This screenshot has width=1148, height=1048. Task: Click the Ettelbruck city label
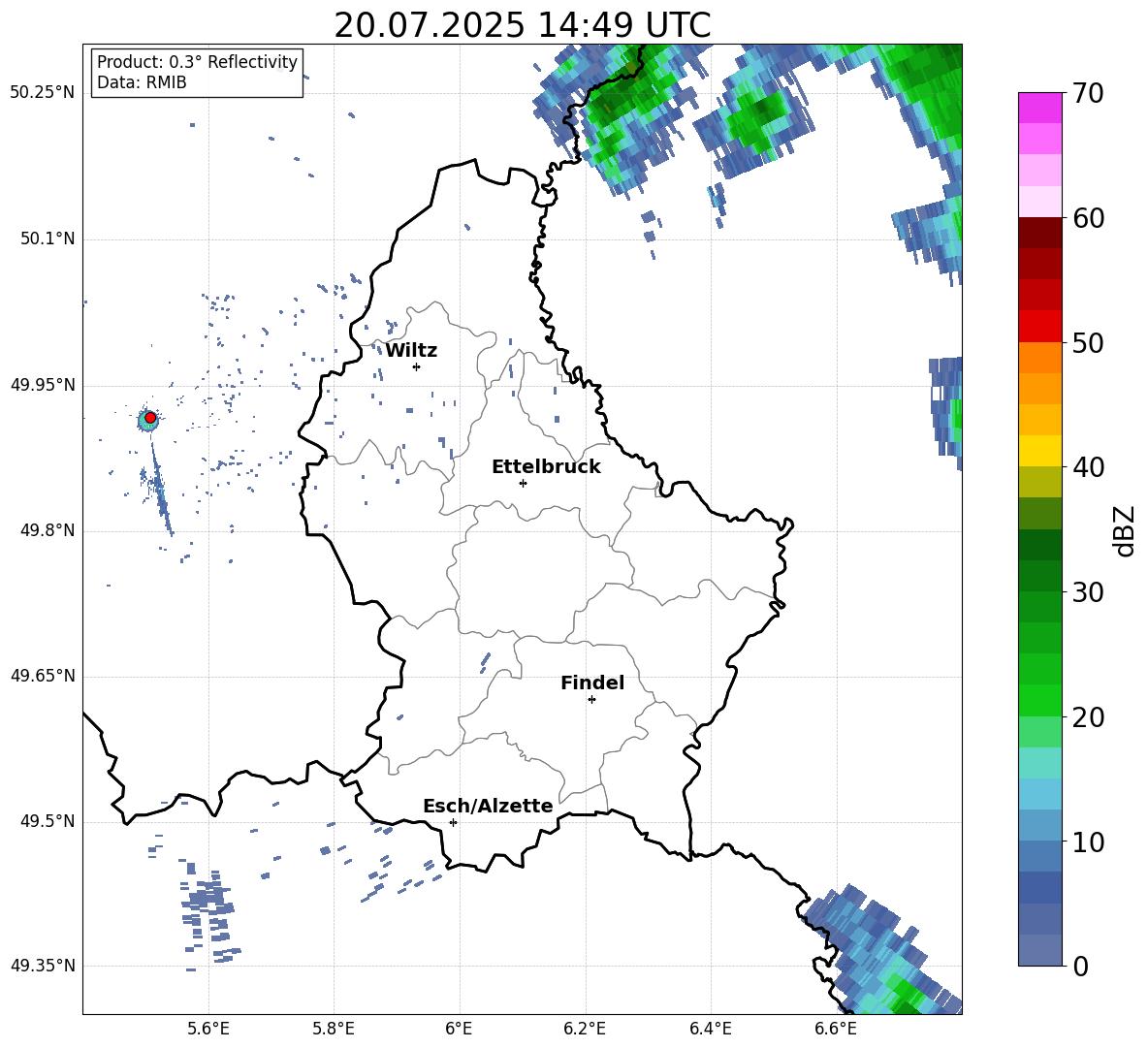[x=546, y=467]
